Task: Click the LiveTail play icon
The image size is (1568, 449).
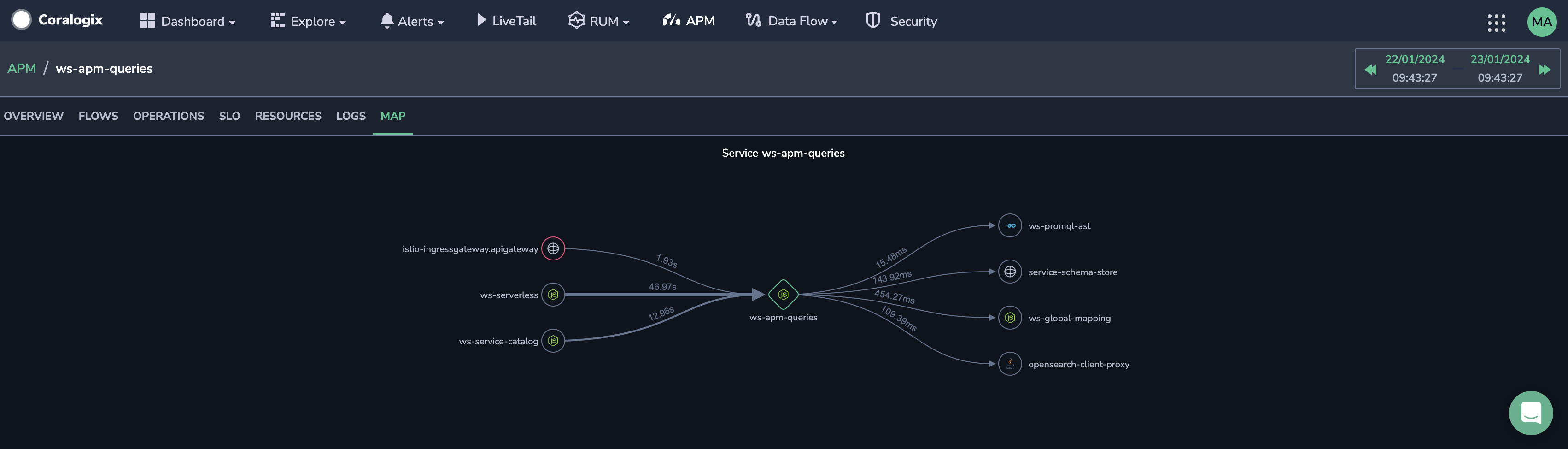Action: pos(481,20)
